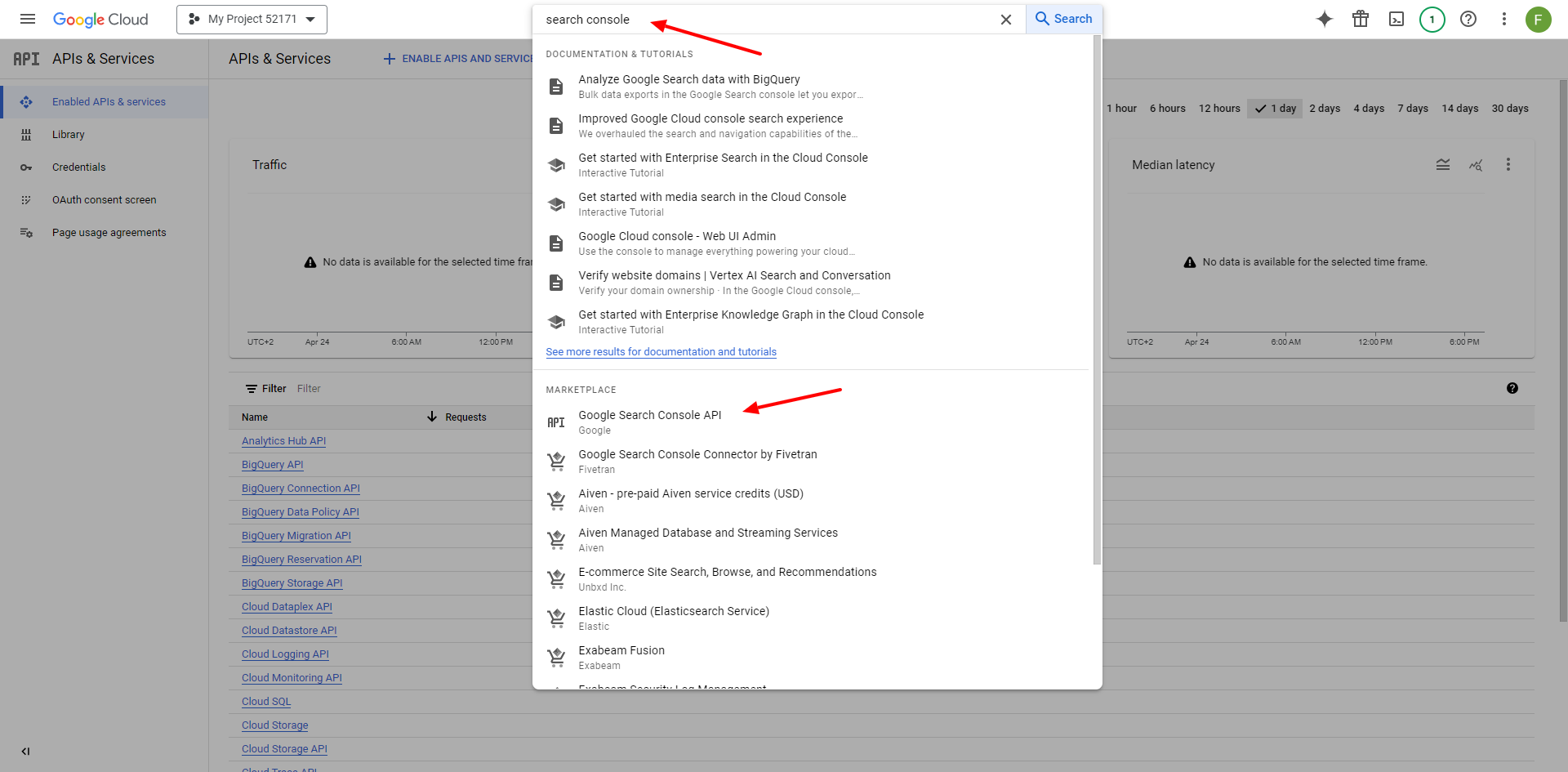
Task: Select the 4 days time range
Action: click(1369, 109)
